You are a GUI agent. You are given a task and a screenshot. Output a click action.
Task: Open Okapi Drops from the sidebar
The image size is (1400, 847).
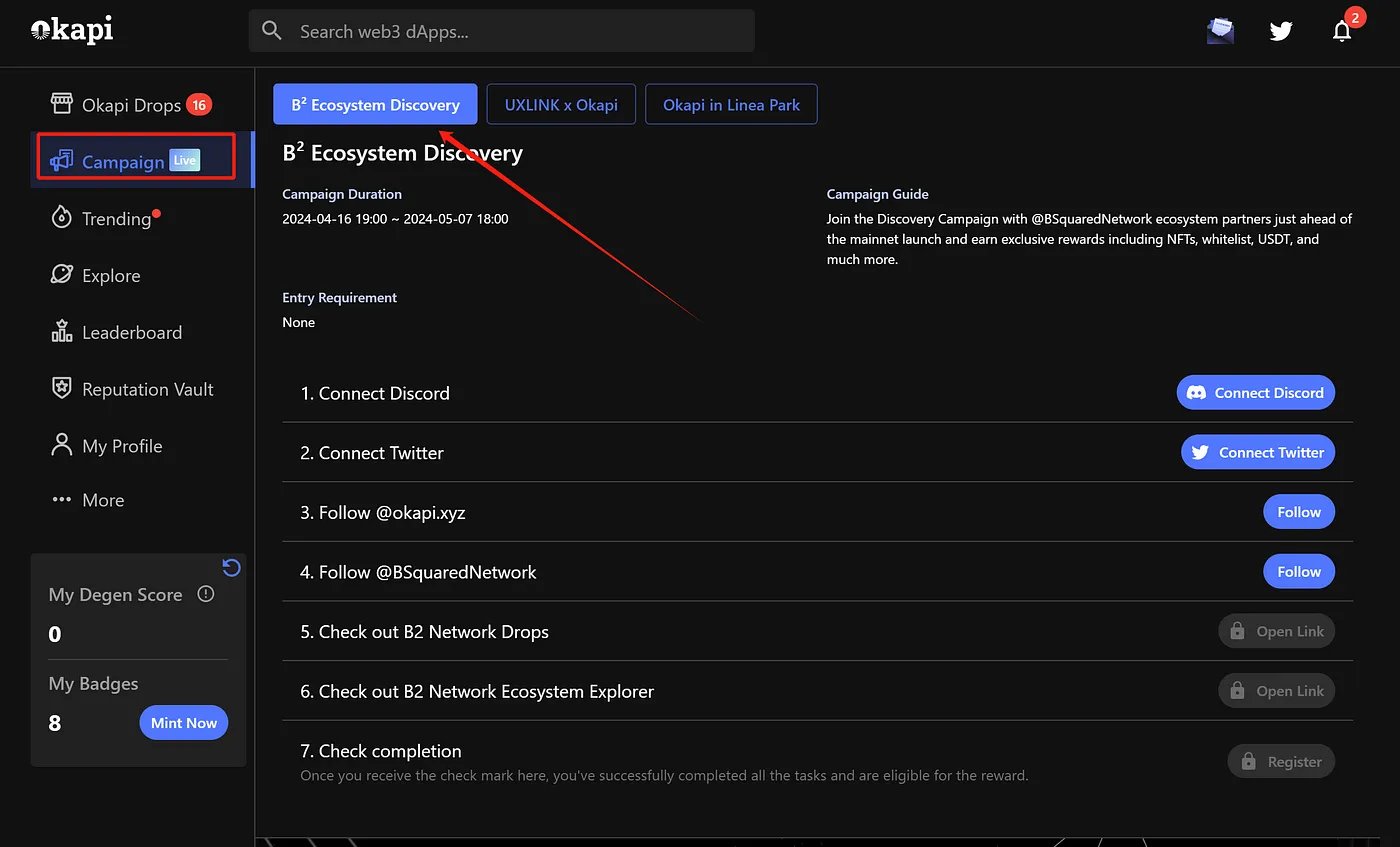tap(130, 105)
